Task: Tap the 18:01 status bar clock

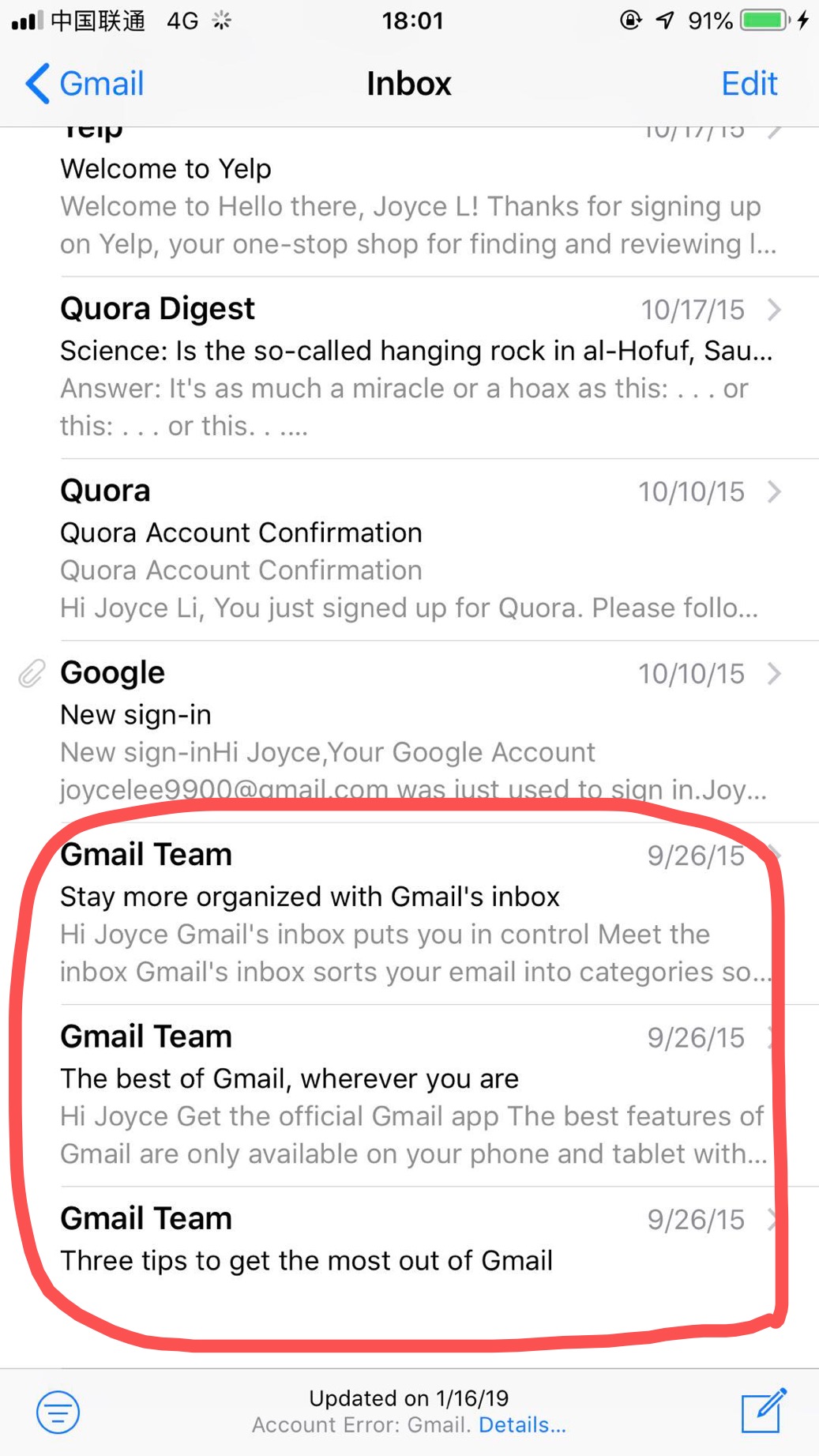Action: click(412, 21)
